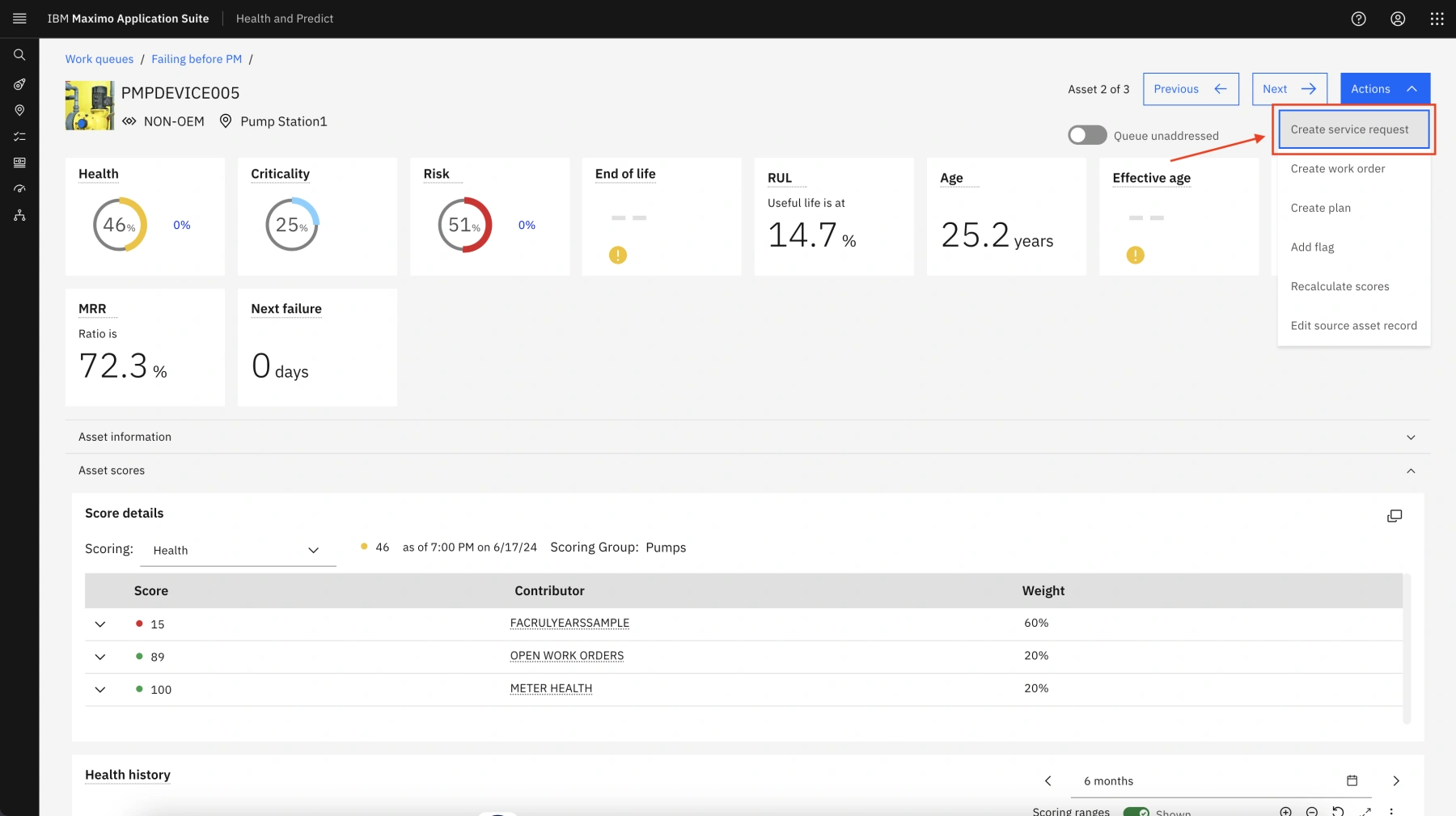Collapse the Asset scores section

[x=747, y=471]
